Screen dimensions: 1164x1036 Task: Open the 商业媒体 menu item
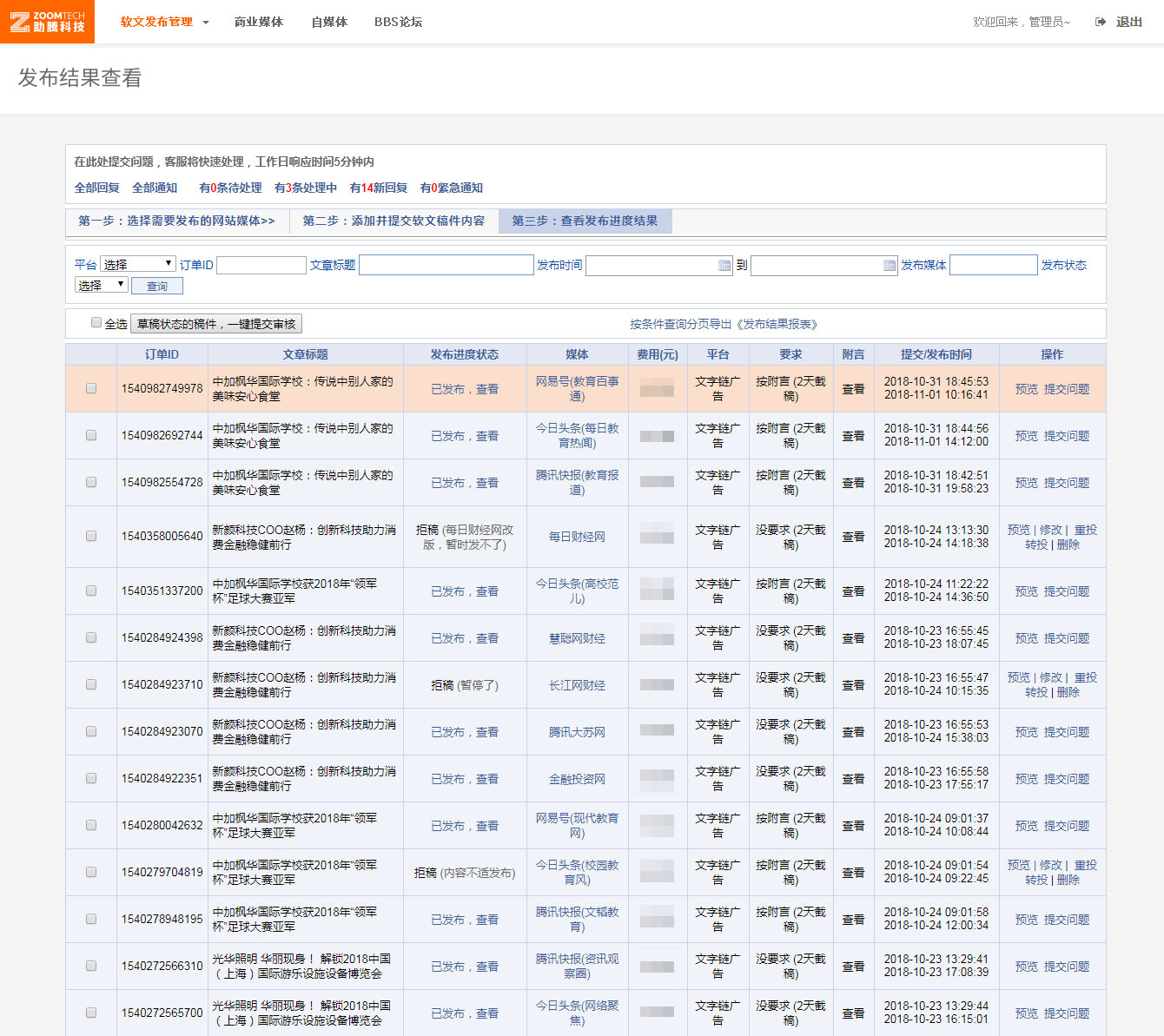tap(259, 22)
